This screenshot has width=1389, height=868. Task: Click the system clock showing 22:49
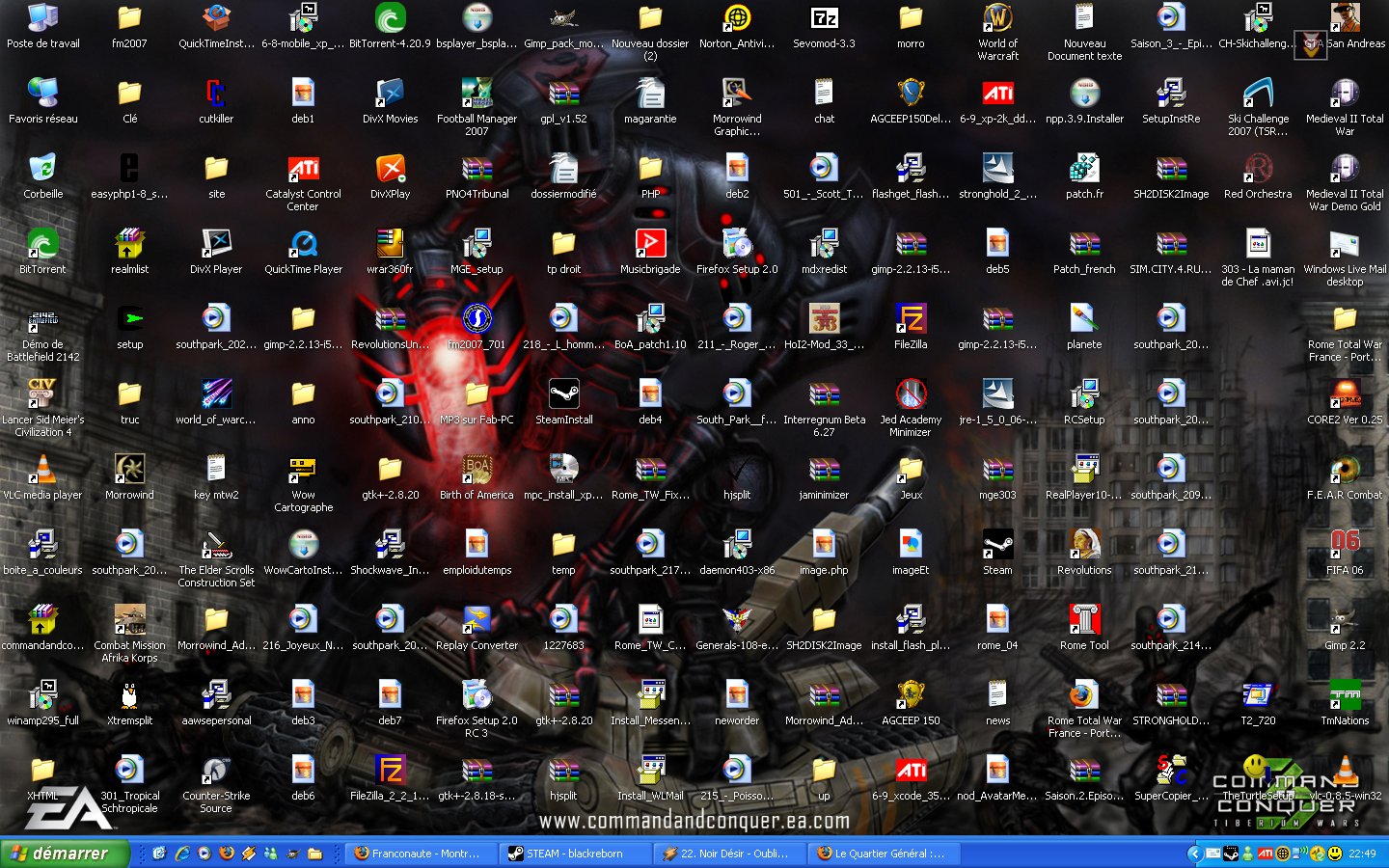tap(1362, 854)
